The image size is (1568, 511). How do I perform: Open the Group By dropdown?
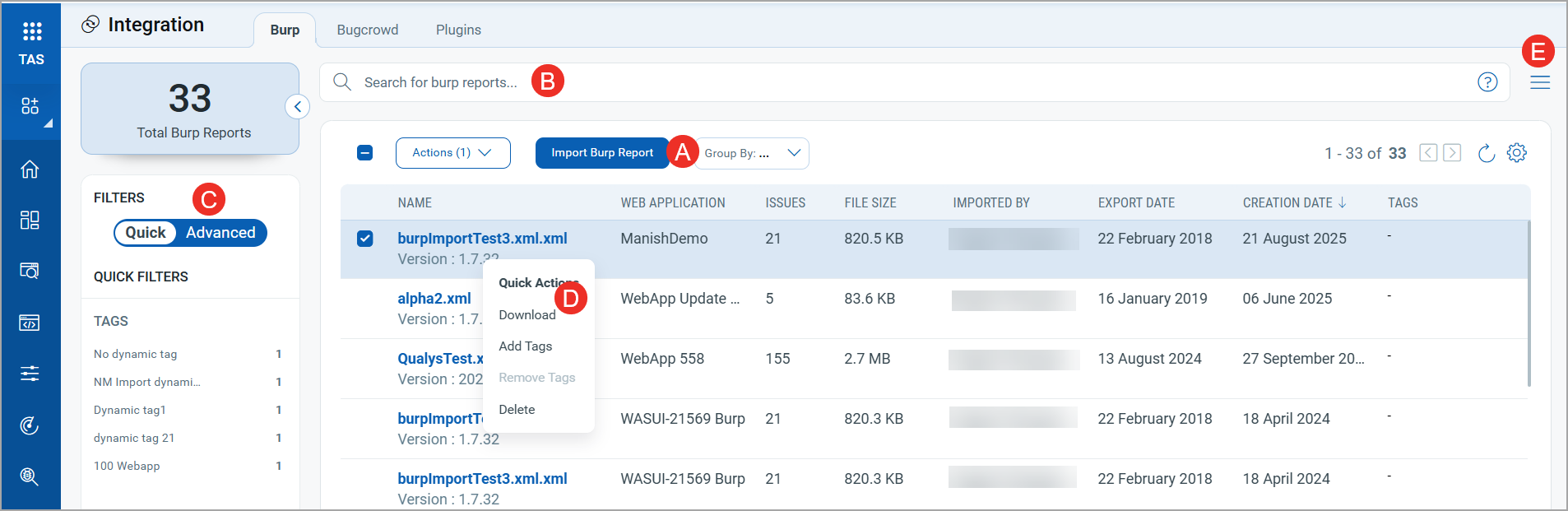point(752,153)
